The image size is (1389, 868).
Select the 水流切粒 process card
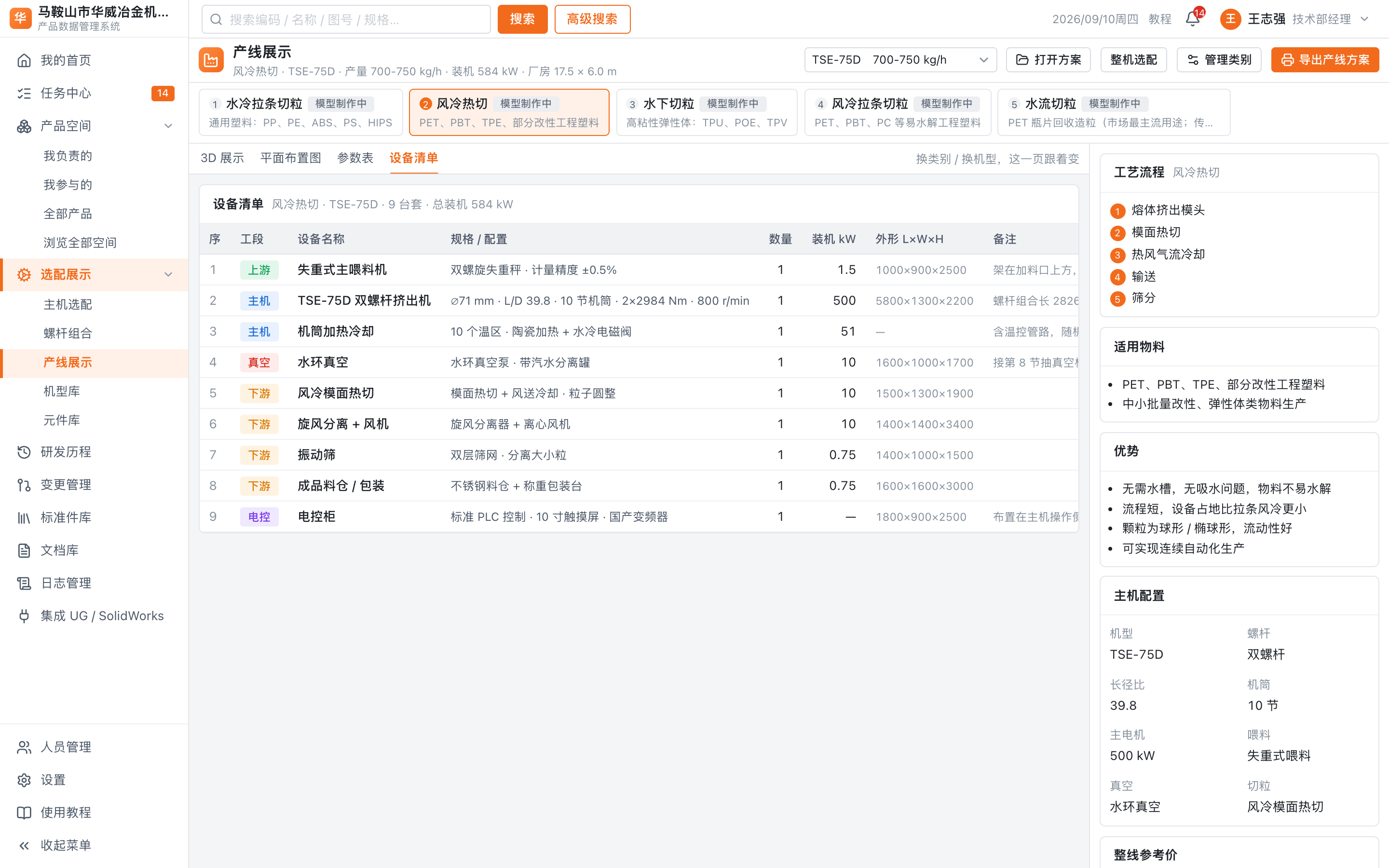1114,112
